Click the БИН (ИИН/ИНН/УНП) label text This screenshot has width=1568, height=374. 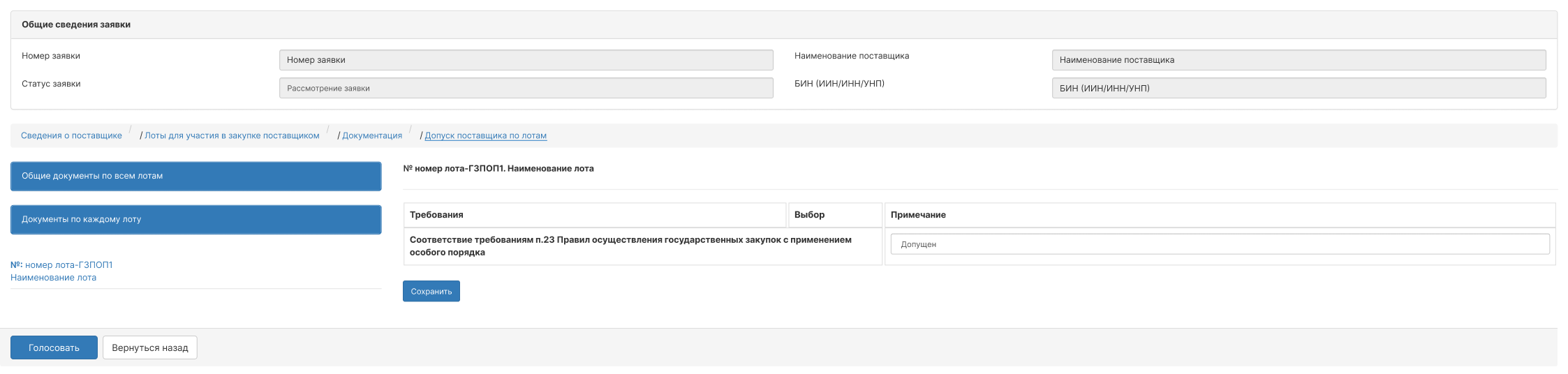click(x=839, y=84)
